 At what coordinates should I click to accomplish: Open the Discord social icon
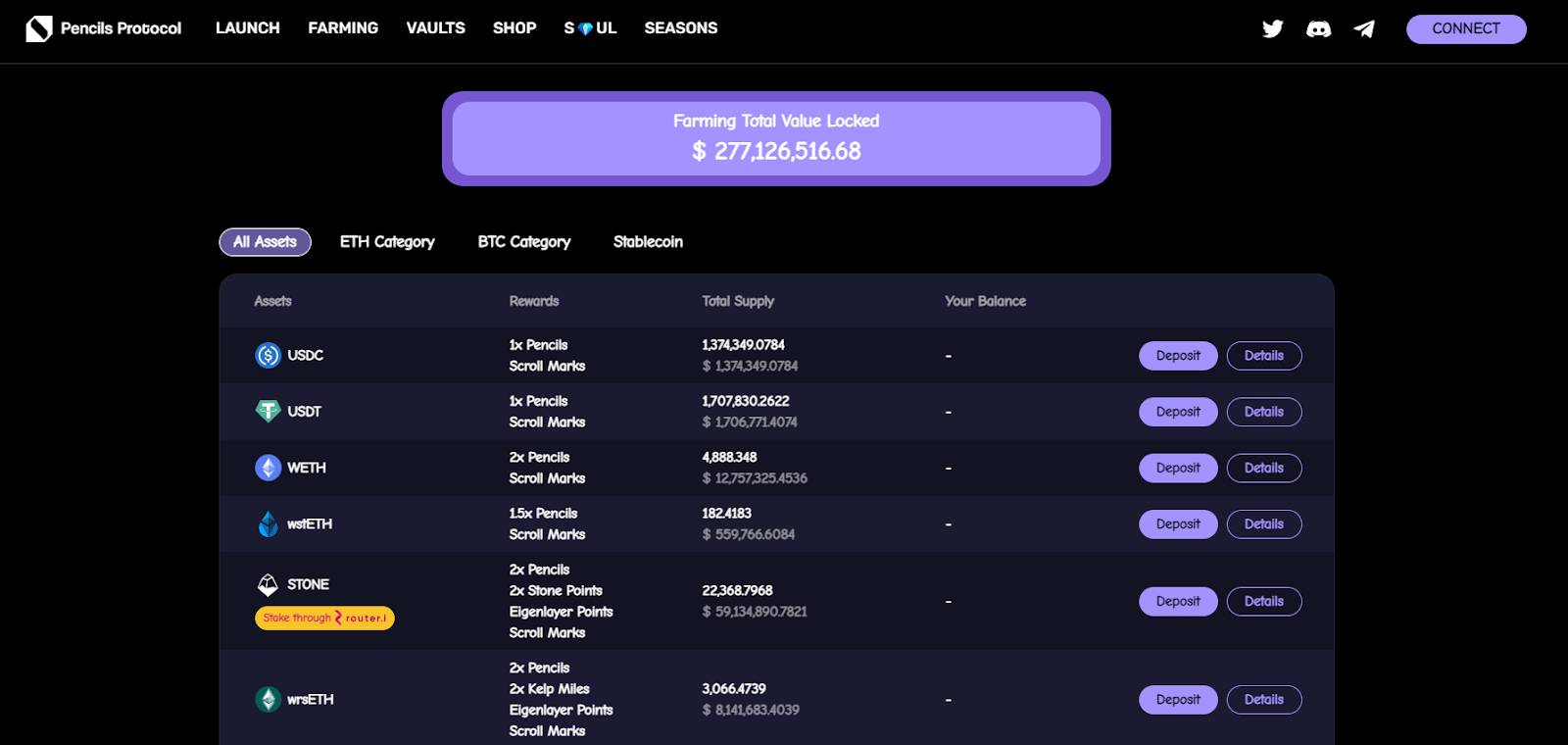point(1319,29)
